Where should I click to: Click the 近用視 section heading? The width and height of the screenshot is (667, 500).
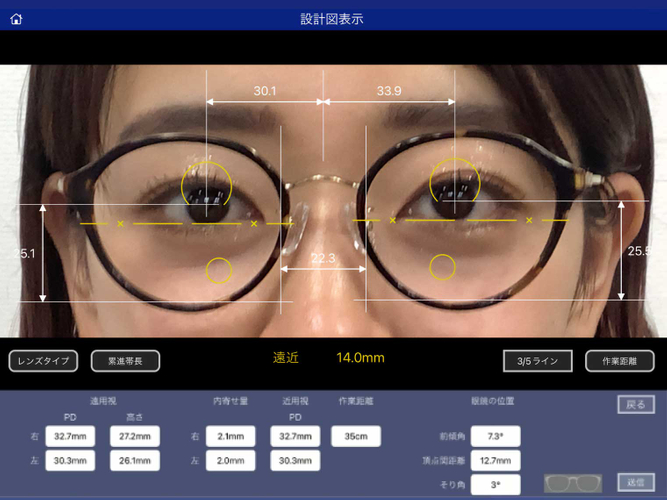(295, 401)
